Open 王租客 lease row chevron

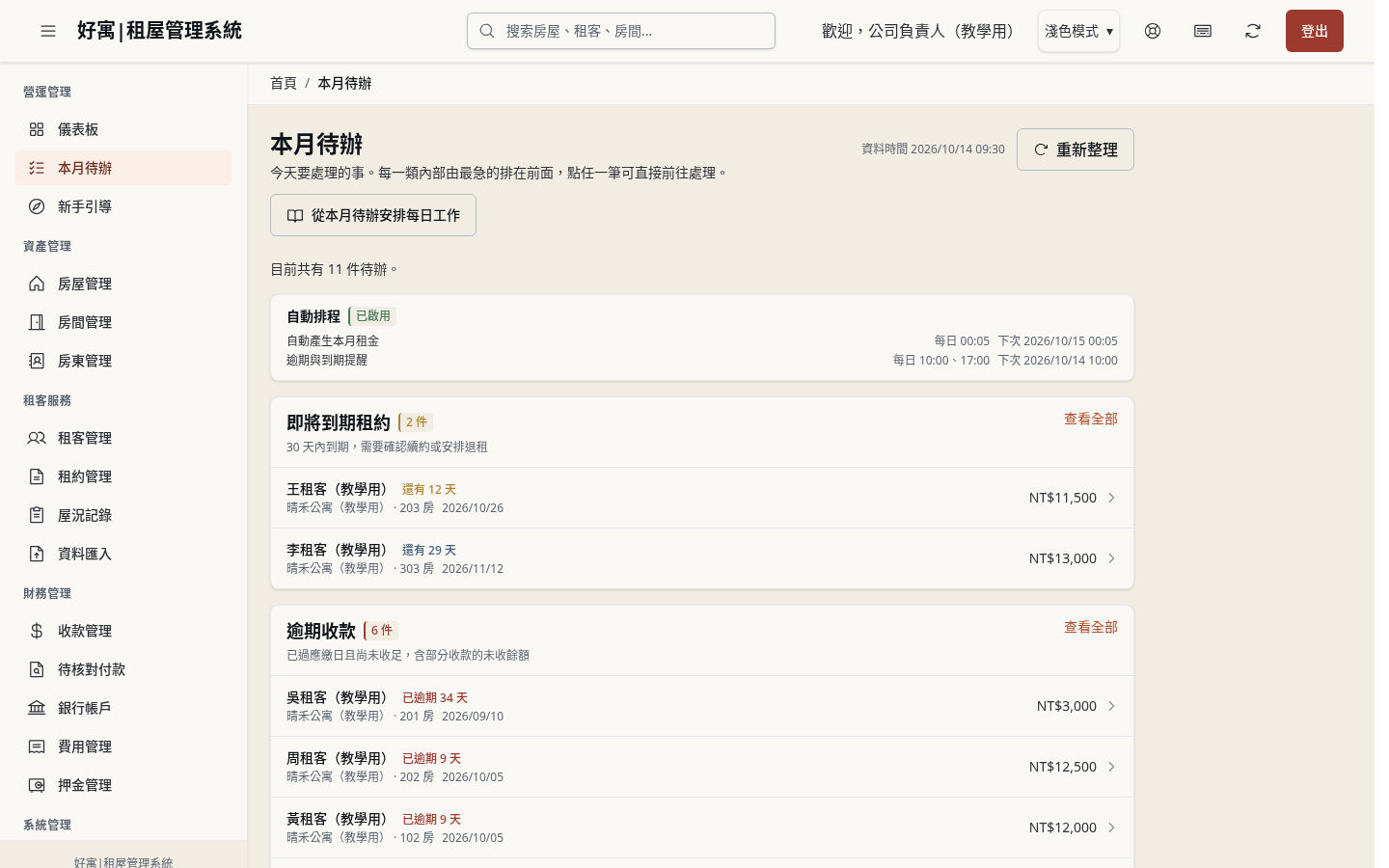[x=1111, y=498]
